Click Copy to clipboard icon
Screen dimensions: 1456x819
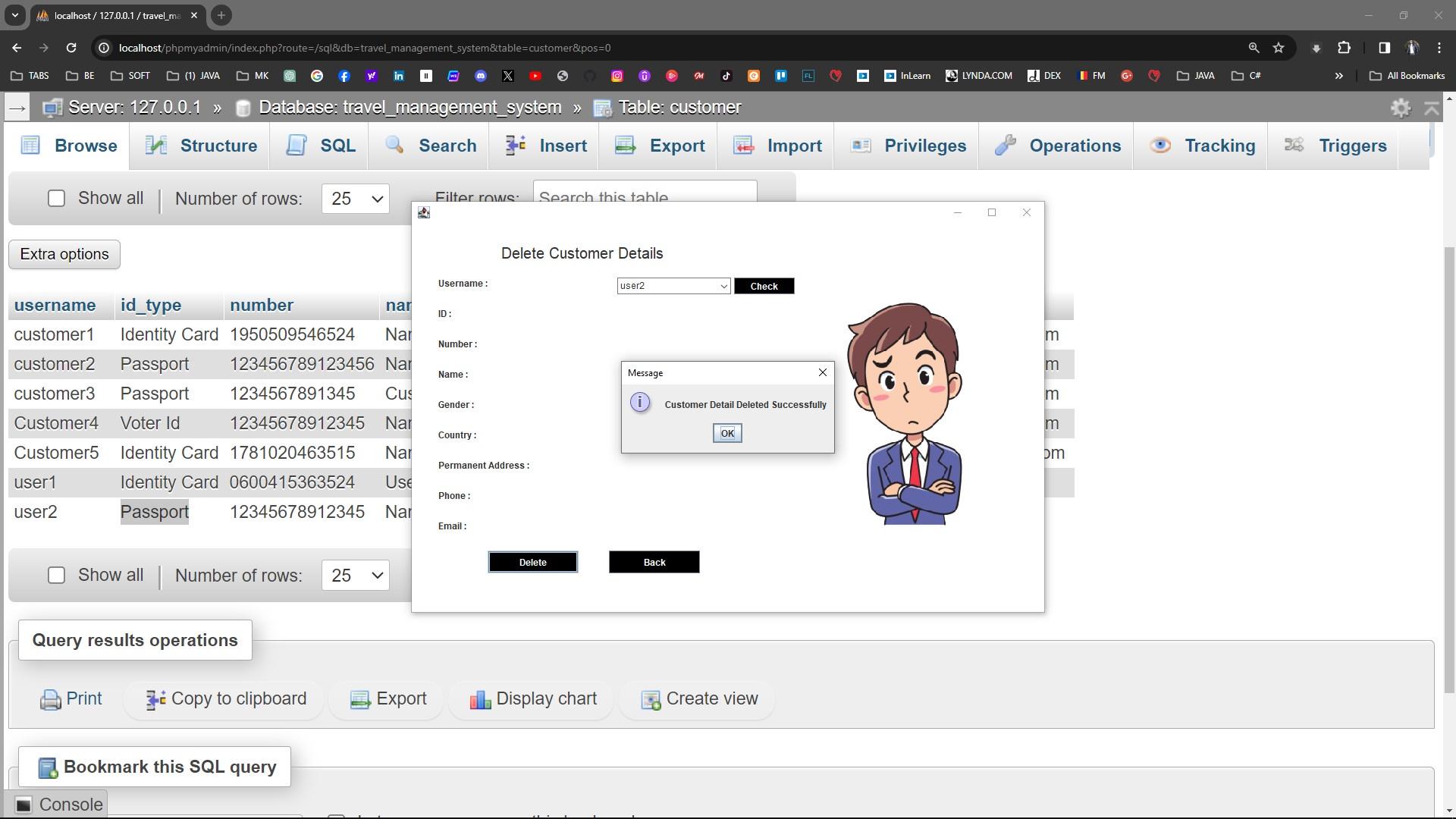click(x=155, y=699)
